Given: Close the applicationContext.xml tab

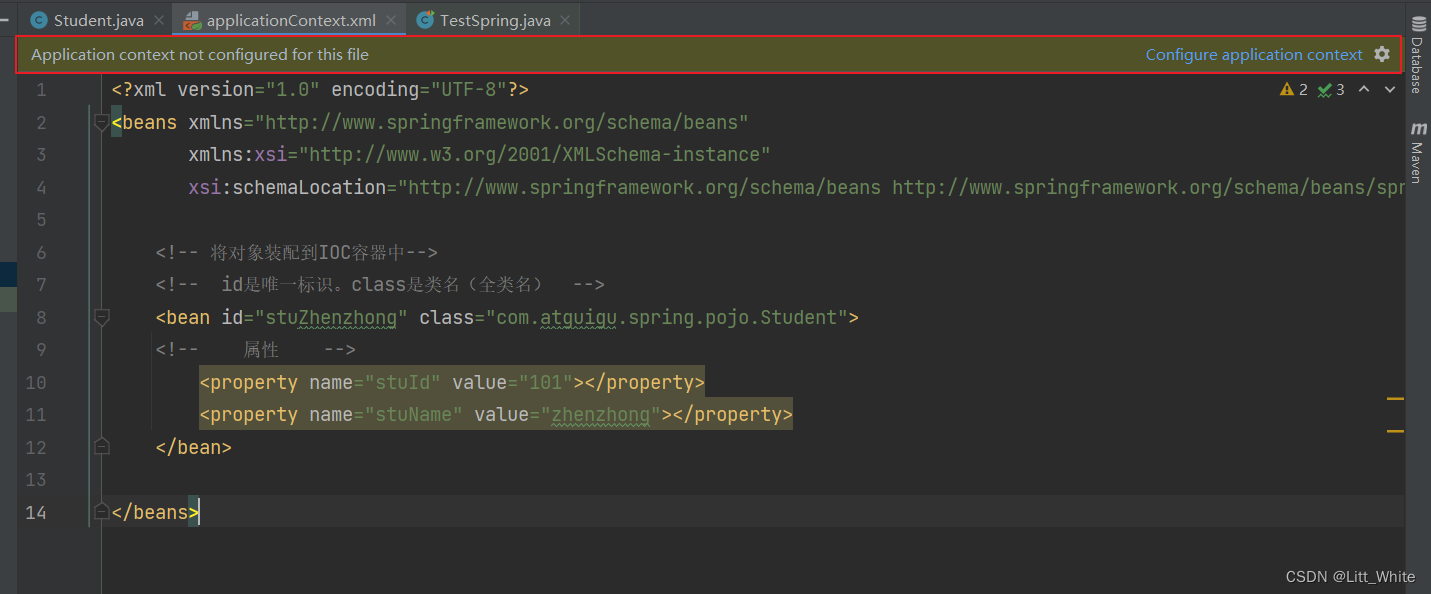Looking at the screenshot, I should tap(391, 20).
